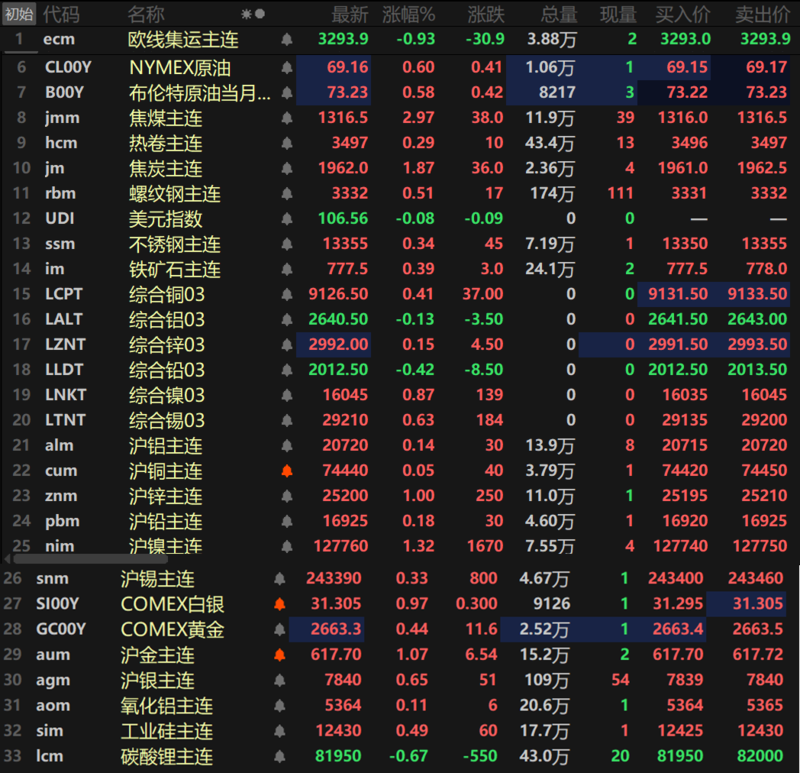Sort by 涨幅% column header
Viewport: 800px width, 773px height.
point(412,14)
